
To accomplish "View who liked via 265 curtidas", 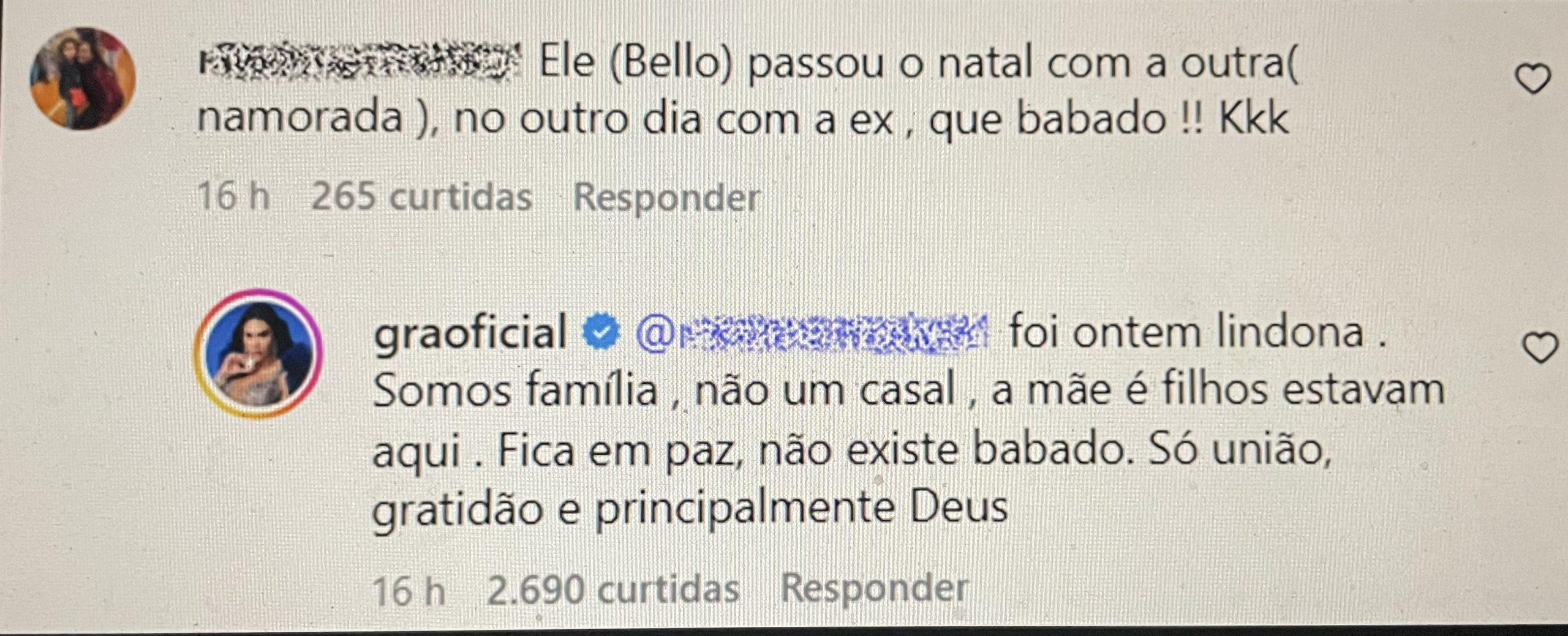I will 421,198.
